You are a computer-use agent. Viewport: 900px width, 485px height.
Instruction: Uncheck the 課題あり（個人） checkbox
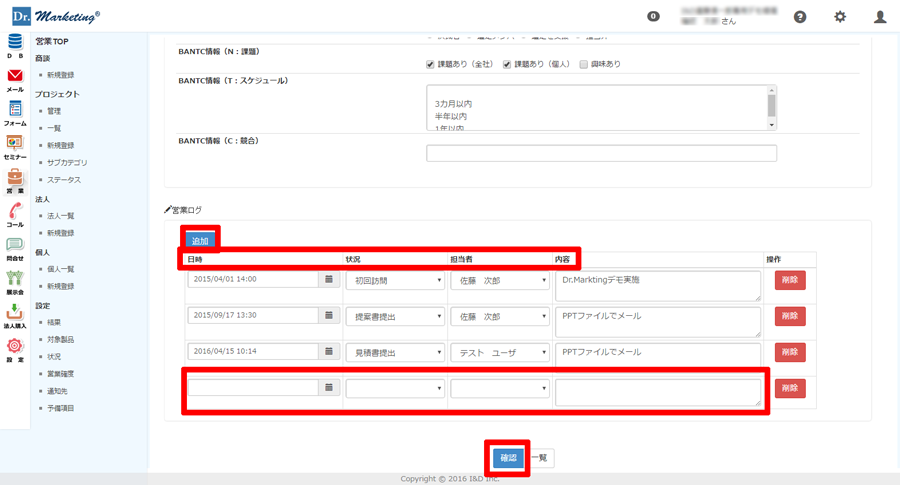pyautogui.click(x=507, y=64)
